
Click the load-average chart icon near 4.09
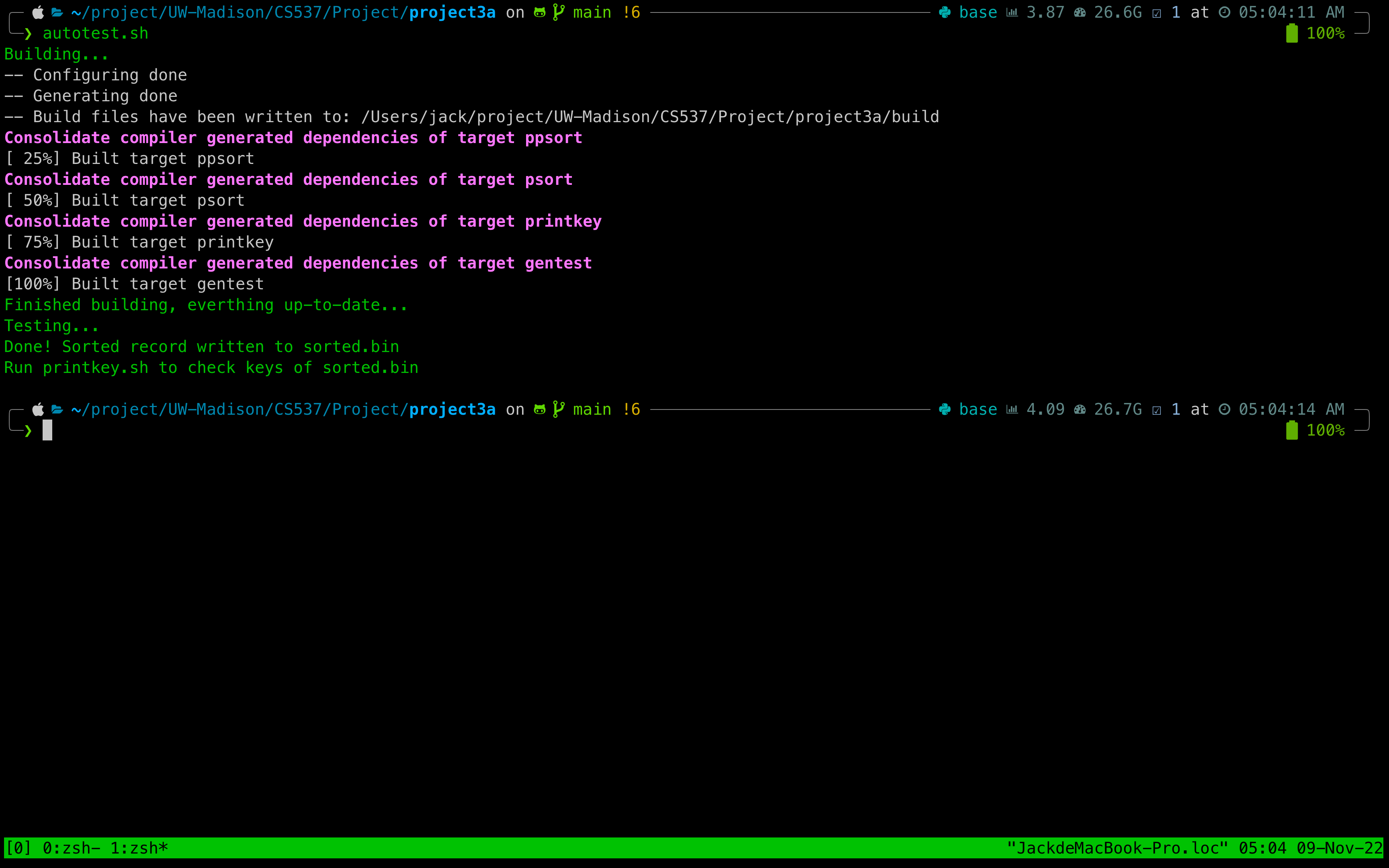pyautogui.click(x=1012, y=409)
